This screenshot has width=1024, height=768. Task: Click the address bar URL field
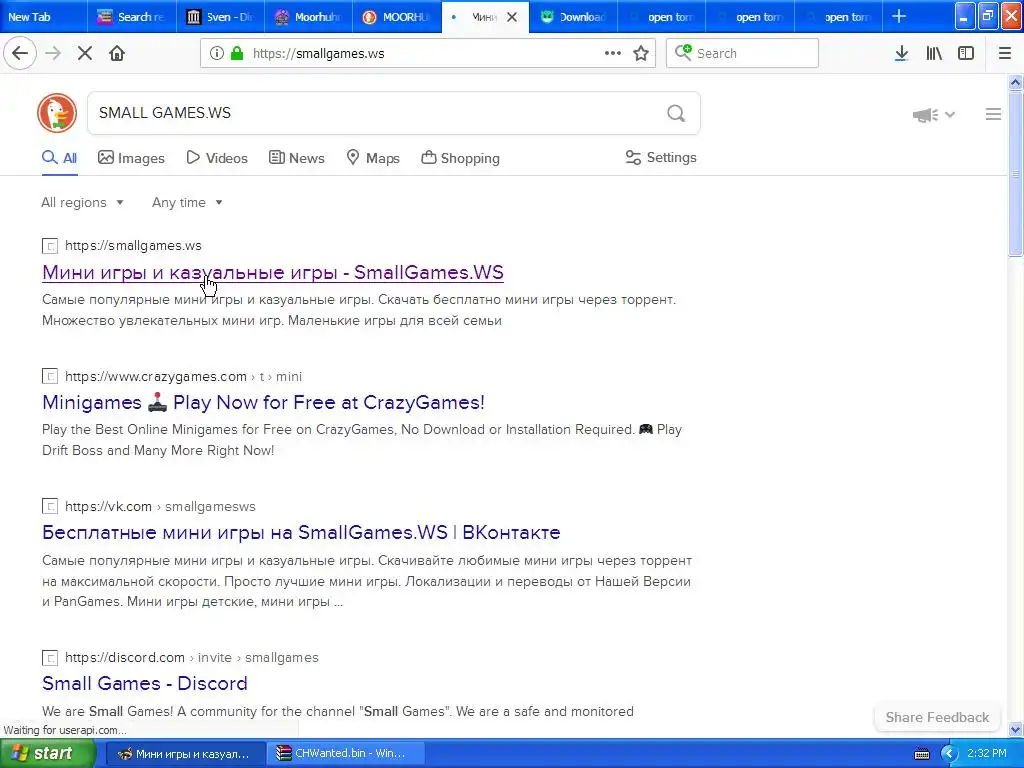tap(427, 53)
